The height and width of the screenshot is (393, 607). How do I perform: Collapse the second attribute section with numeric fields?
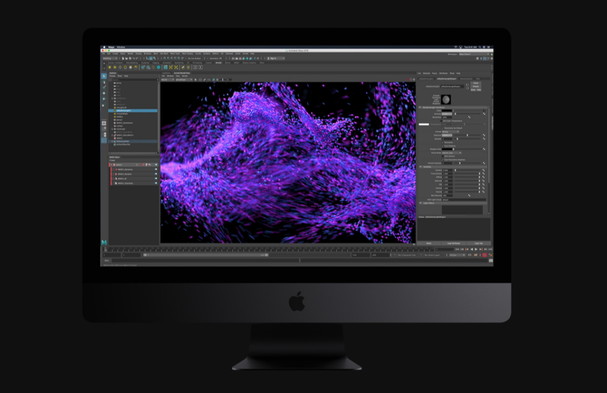coord(420,166)
